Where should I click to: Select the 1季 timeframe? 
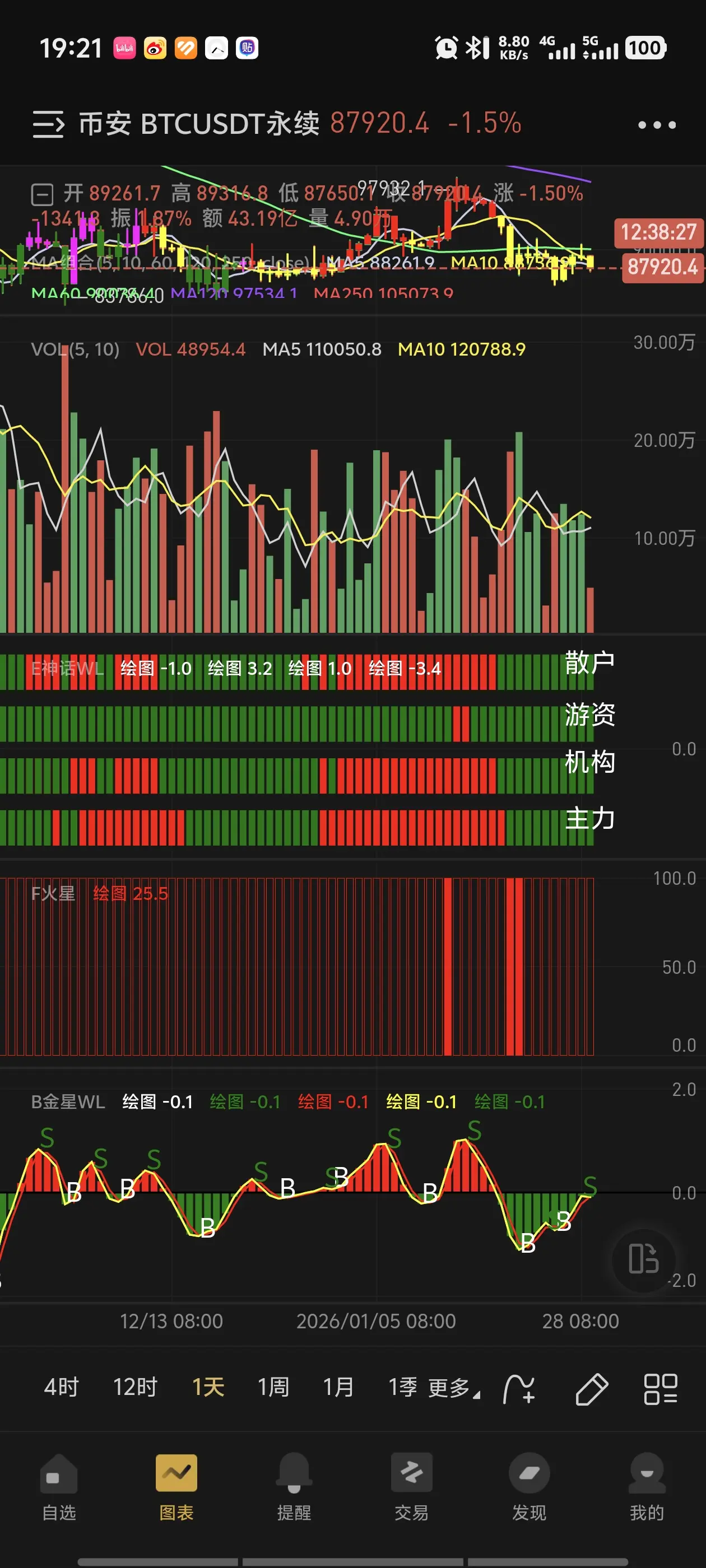click(403, 1387)
